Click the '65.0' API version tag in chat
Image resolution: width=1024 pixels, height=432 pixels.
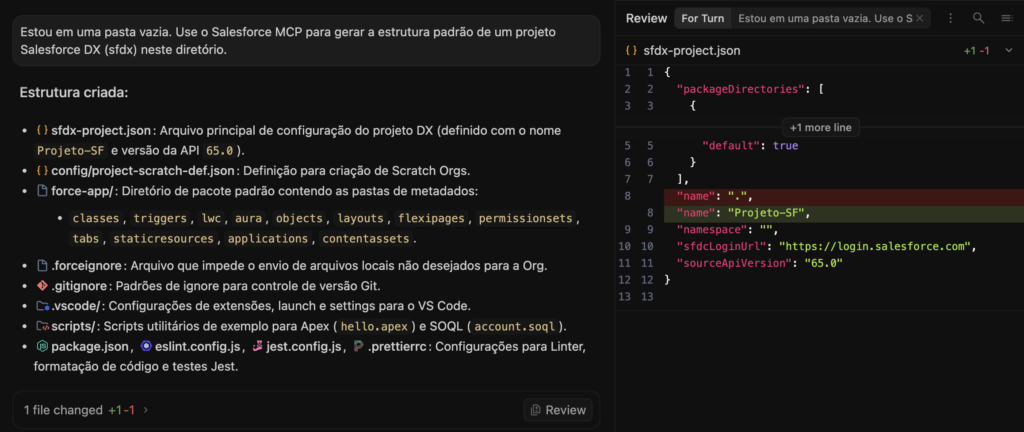tap(220, 151)
